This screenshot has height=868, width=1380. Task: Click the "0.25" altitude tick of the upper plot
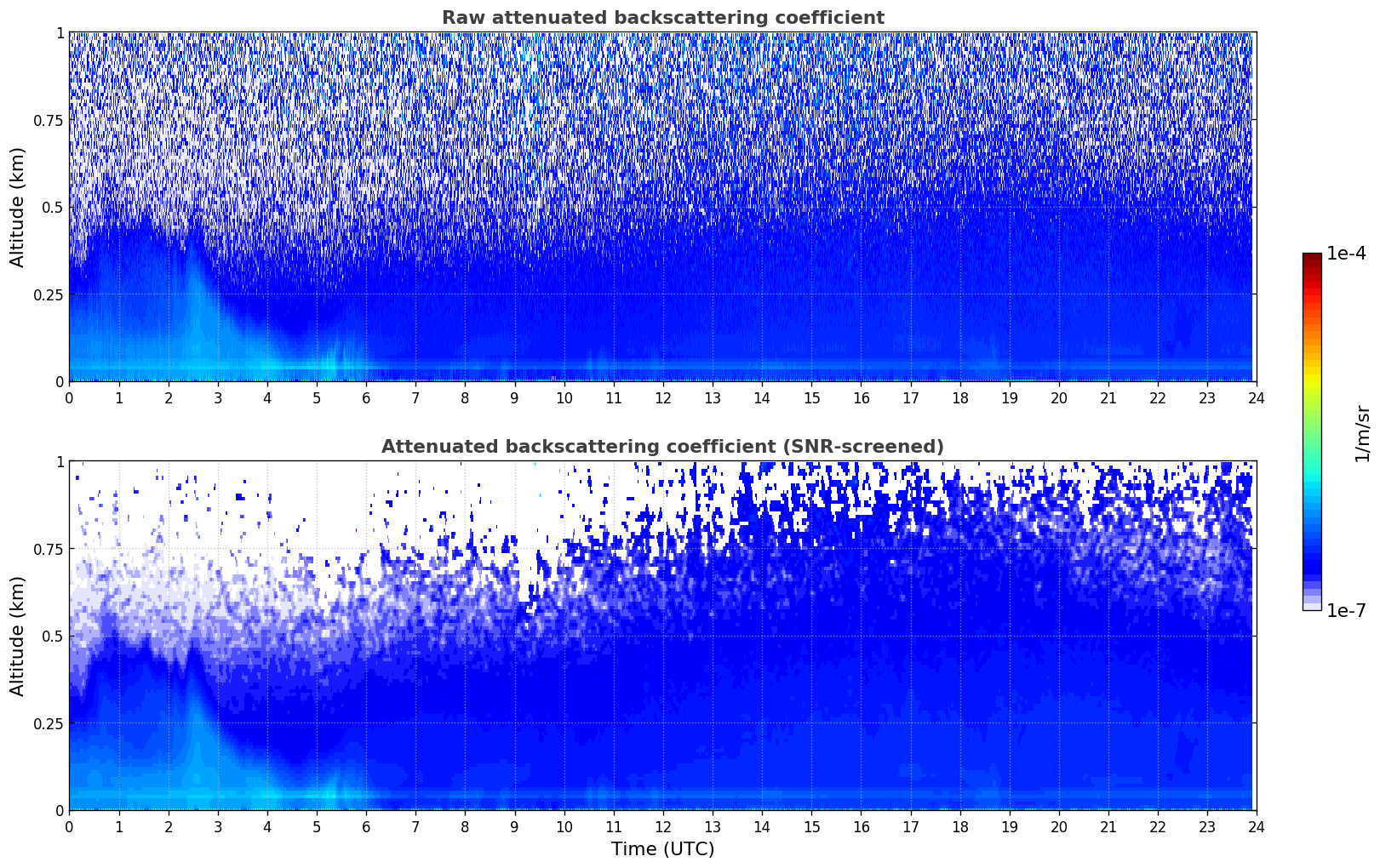[49, 294]
